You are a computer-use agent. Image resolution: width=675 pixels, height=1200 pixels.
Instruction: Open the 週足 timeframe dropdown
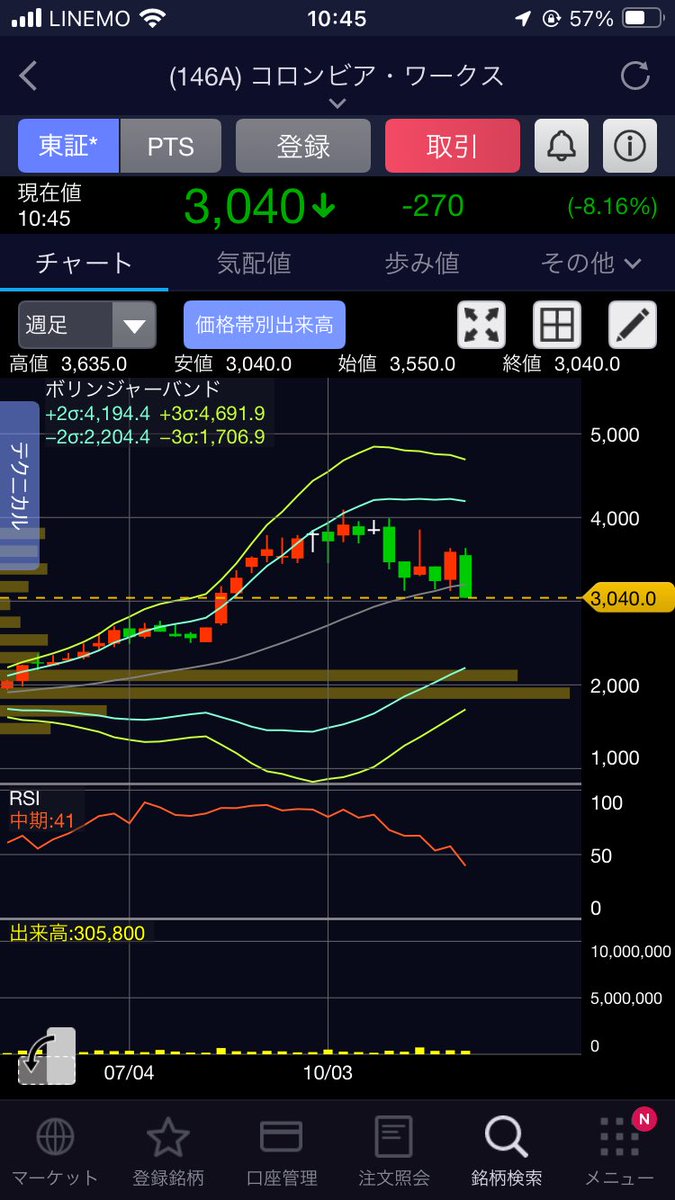(87, 325)
